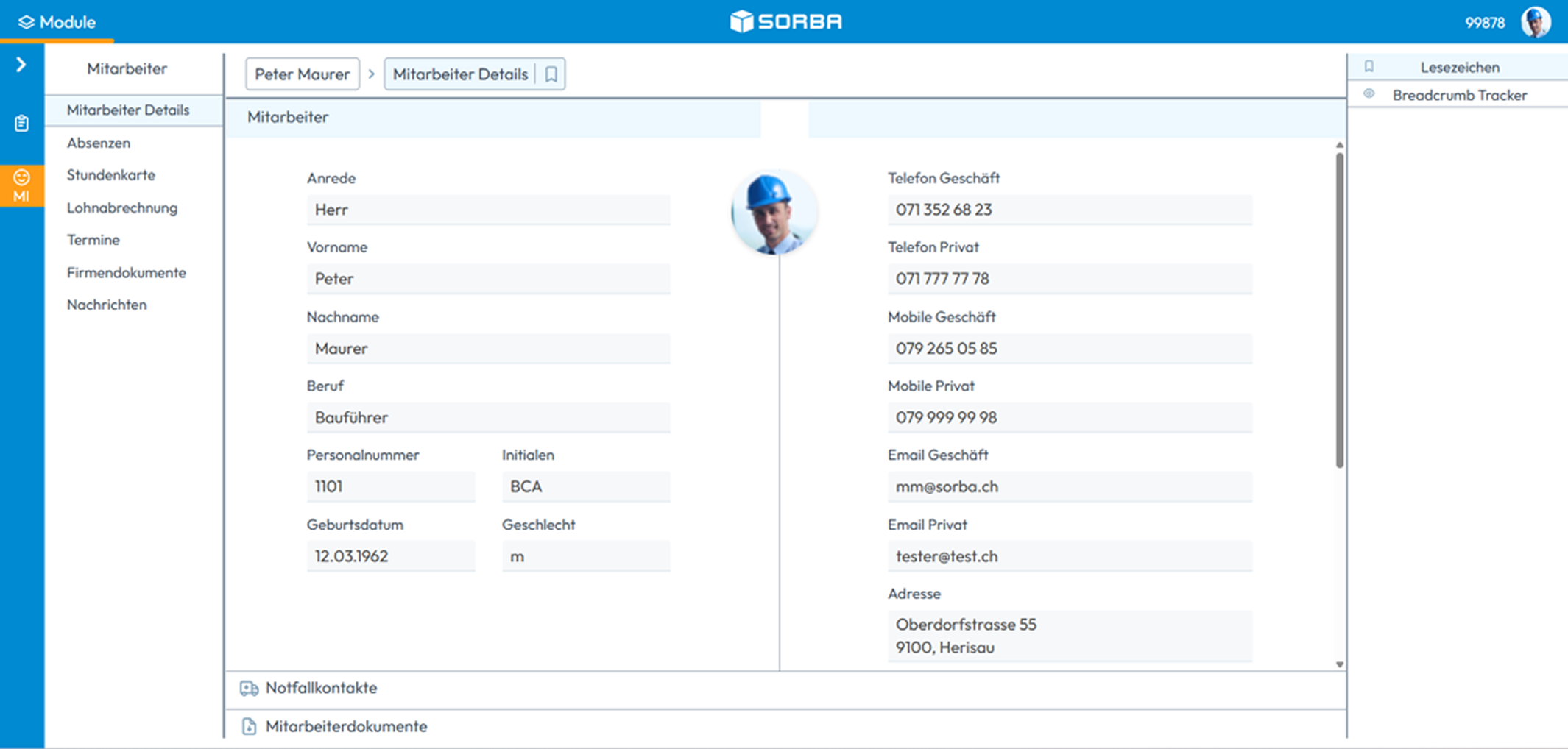The height and width of the screenshot is (749, 1568).
Task: Click the employee profile photo
Action: 774,212
